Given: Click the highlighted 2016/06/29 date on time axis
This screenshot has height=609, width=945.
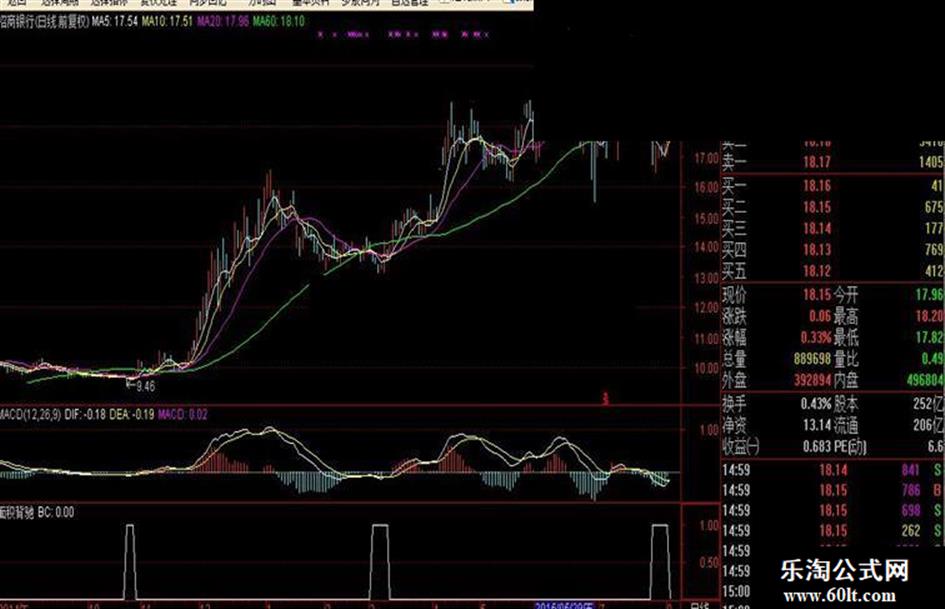Looking at the screenshot, I should coord(564,605).
